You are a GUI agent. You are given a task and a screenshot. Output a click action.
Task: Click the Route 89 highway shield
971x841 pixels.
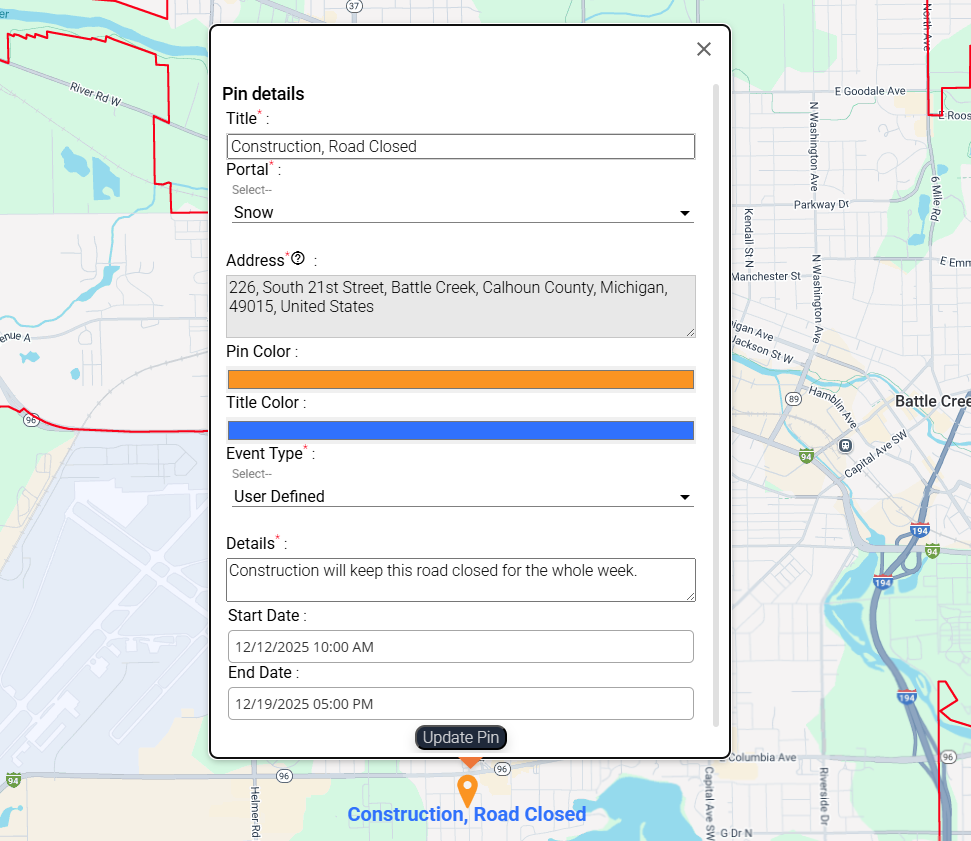(x=794, y=398)
